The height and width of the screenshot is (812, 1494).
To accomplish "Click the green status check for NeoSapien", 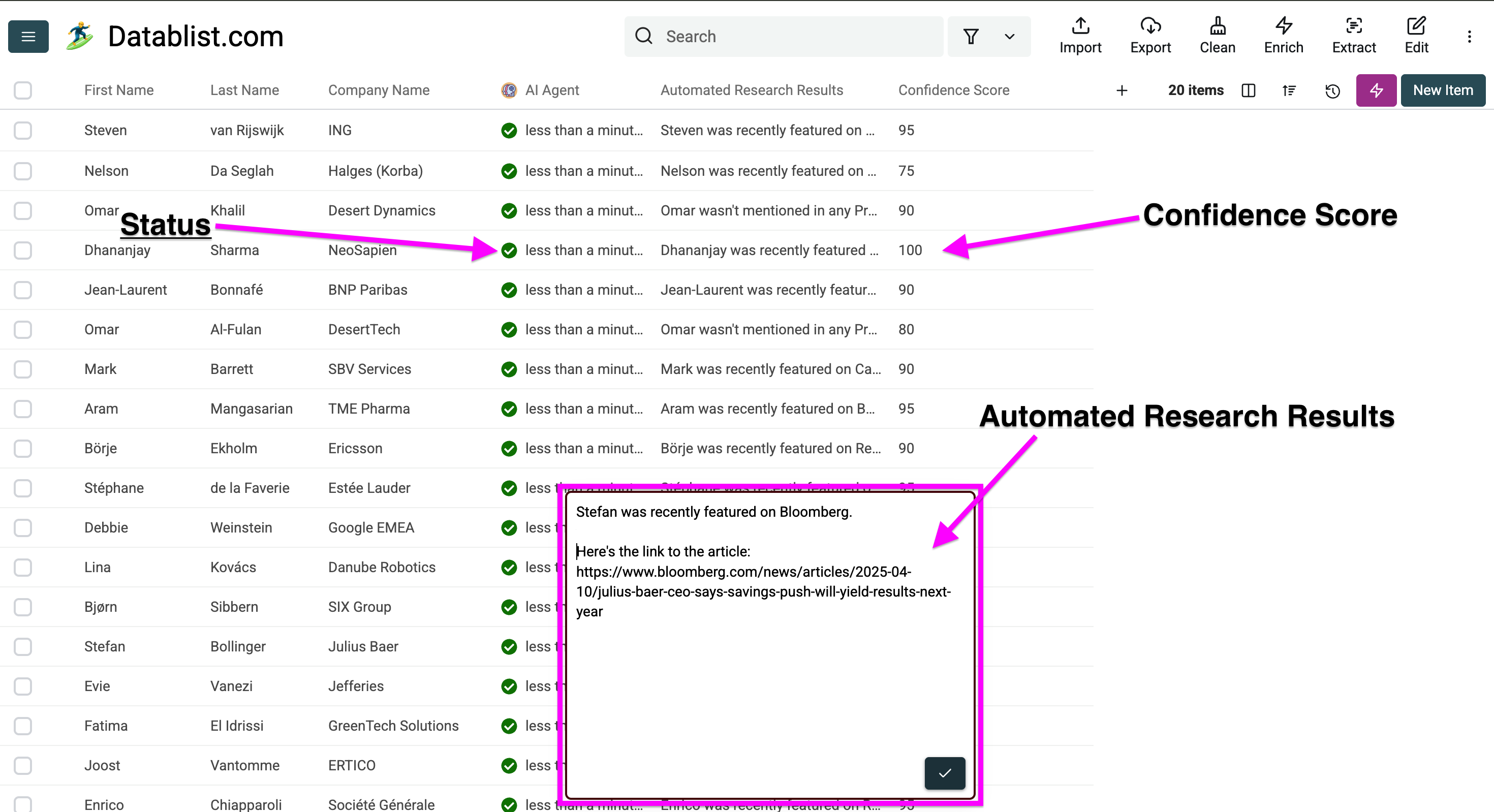I will click(x=509, y=251).
